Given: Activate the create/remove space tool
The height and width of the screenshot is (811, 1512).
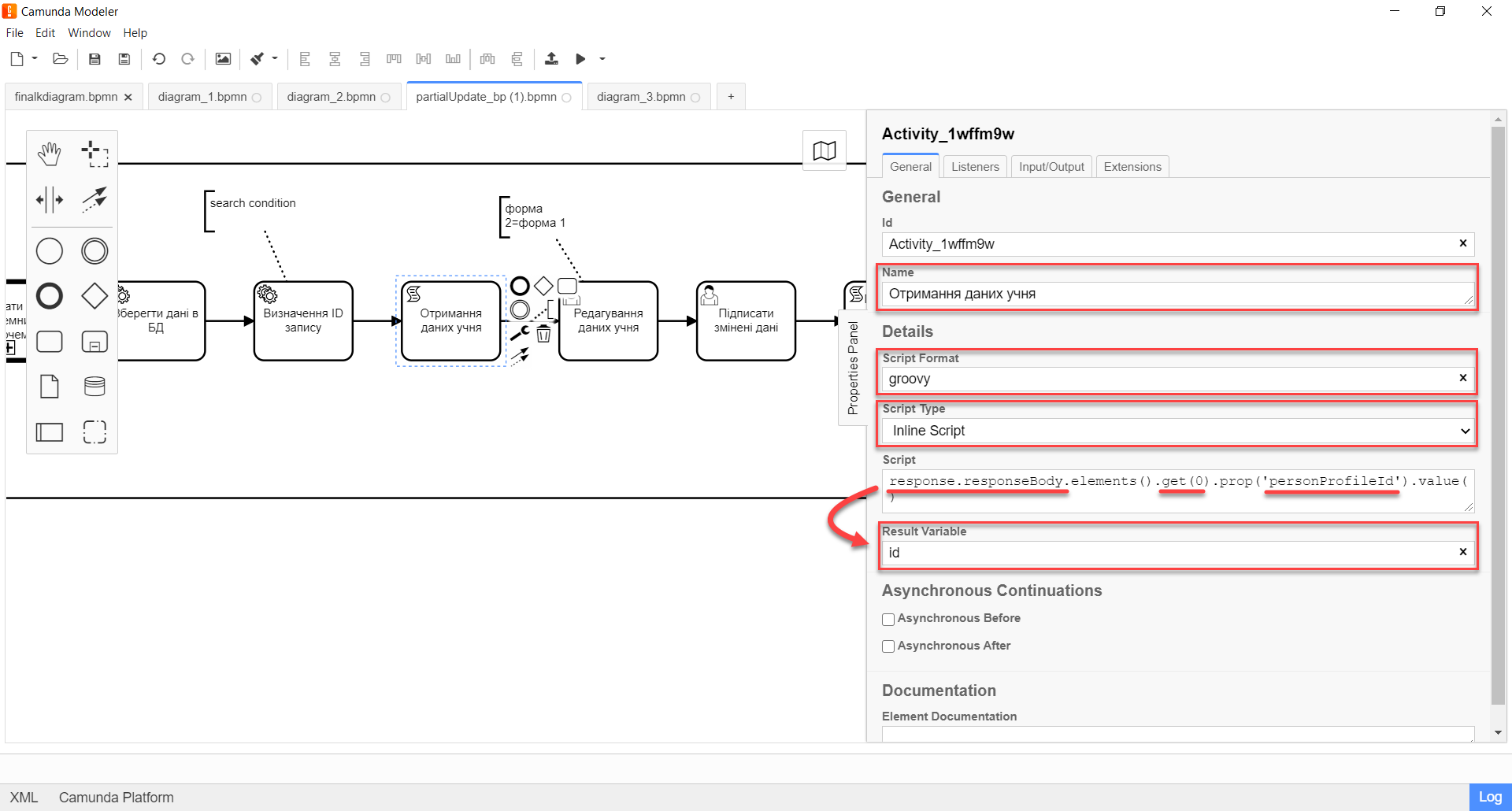Looking at the screenshot, I should pos(50,199).
